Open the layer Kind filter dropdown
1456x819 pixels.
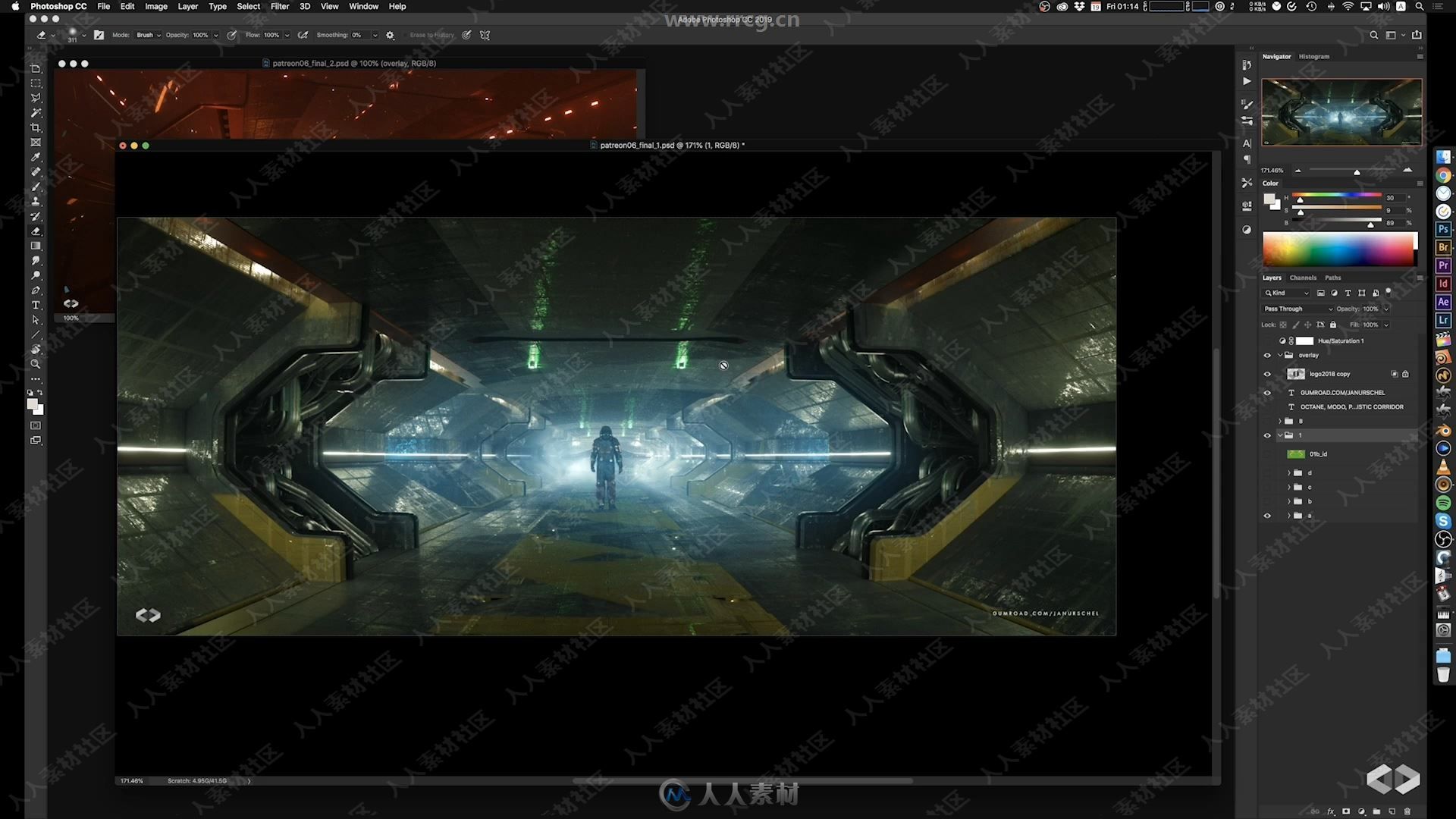pos(1287,293)
